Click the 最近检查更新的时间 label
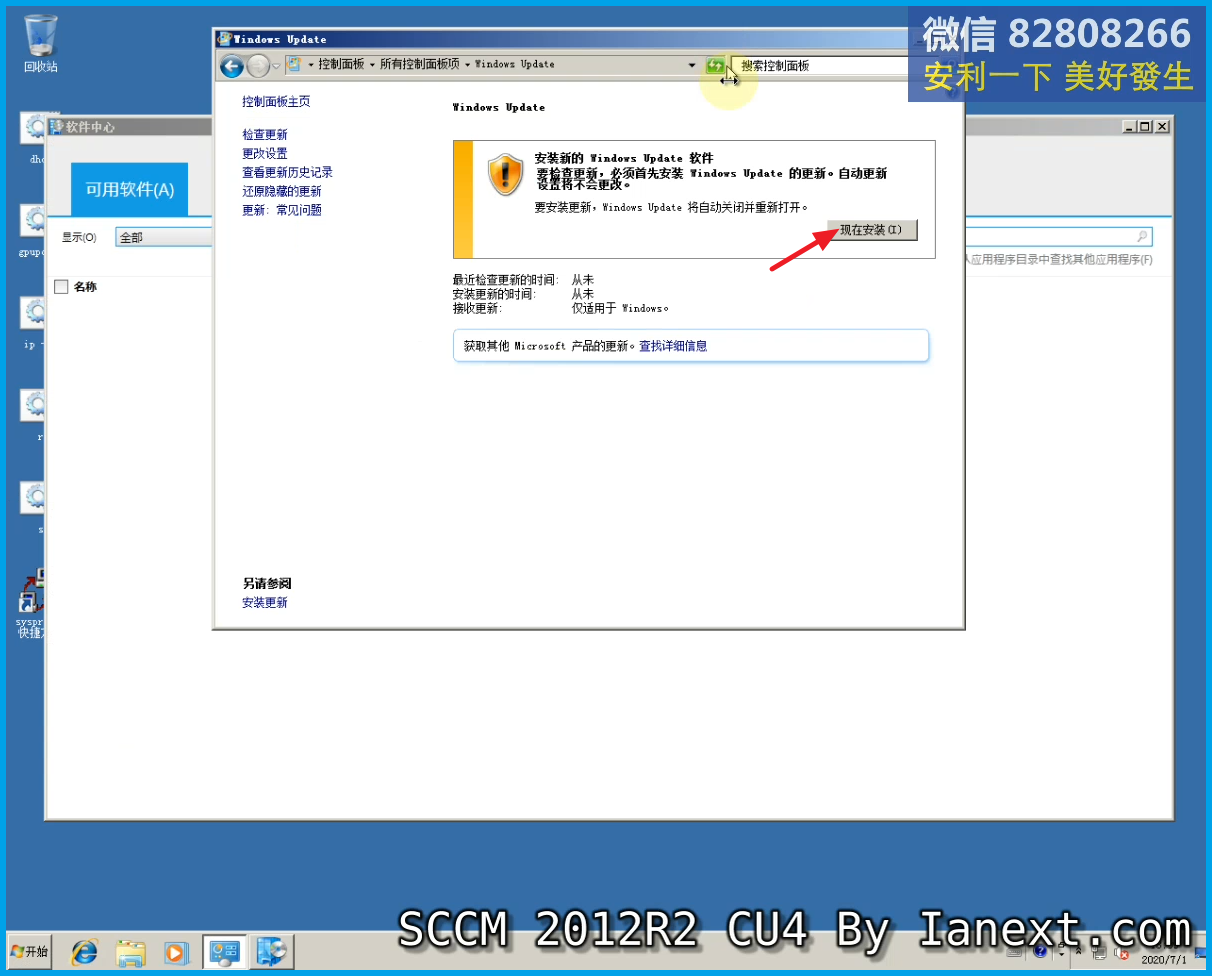 [x=506, y=280]
